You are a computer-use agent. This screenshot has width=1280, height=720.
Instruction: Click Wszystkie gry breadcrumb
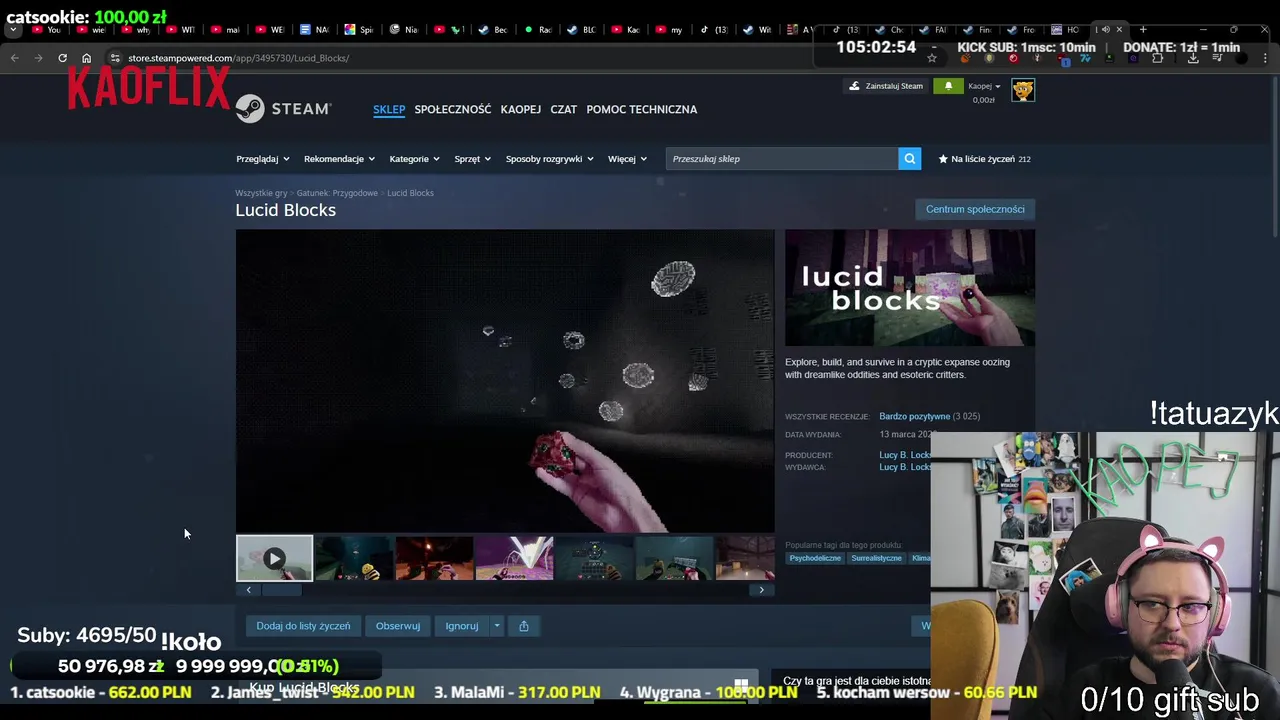click(x=261, y=193)
